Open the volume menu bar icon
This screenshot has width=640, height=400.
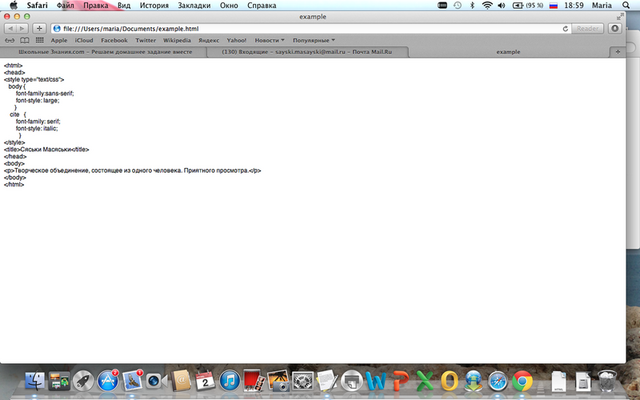tap(502, 5)
